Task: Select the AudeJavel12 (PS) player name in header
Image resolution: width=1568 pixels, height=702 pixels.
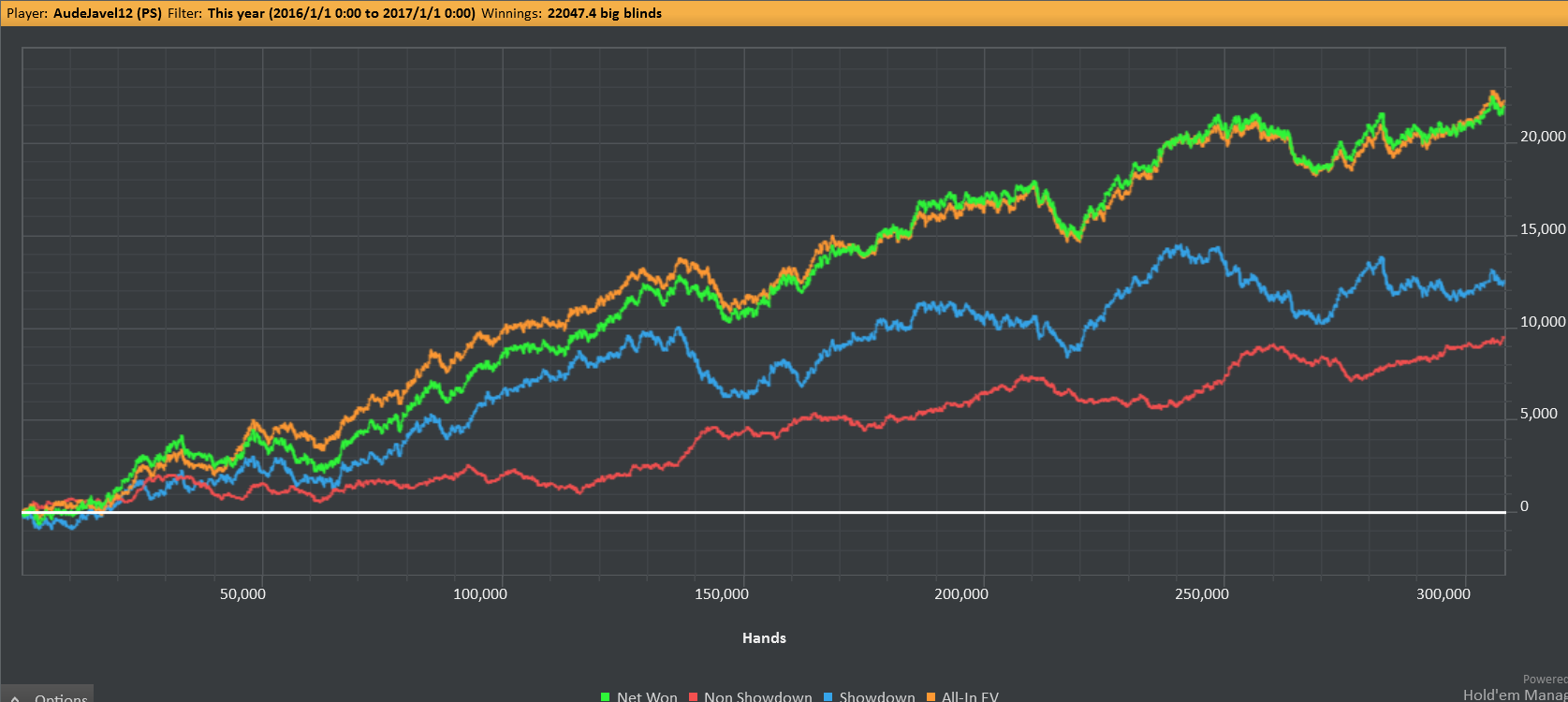Action: [x=107, y=13]
